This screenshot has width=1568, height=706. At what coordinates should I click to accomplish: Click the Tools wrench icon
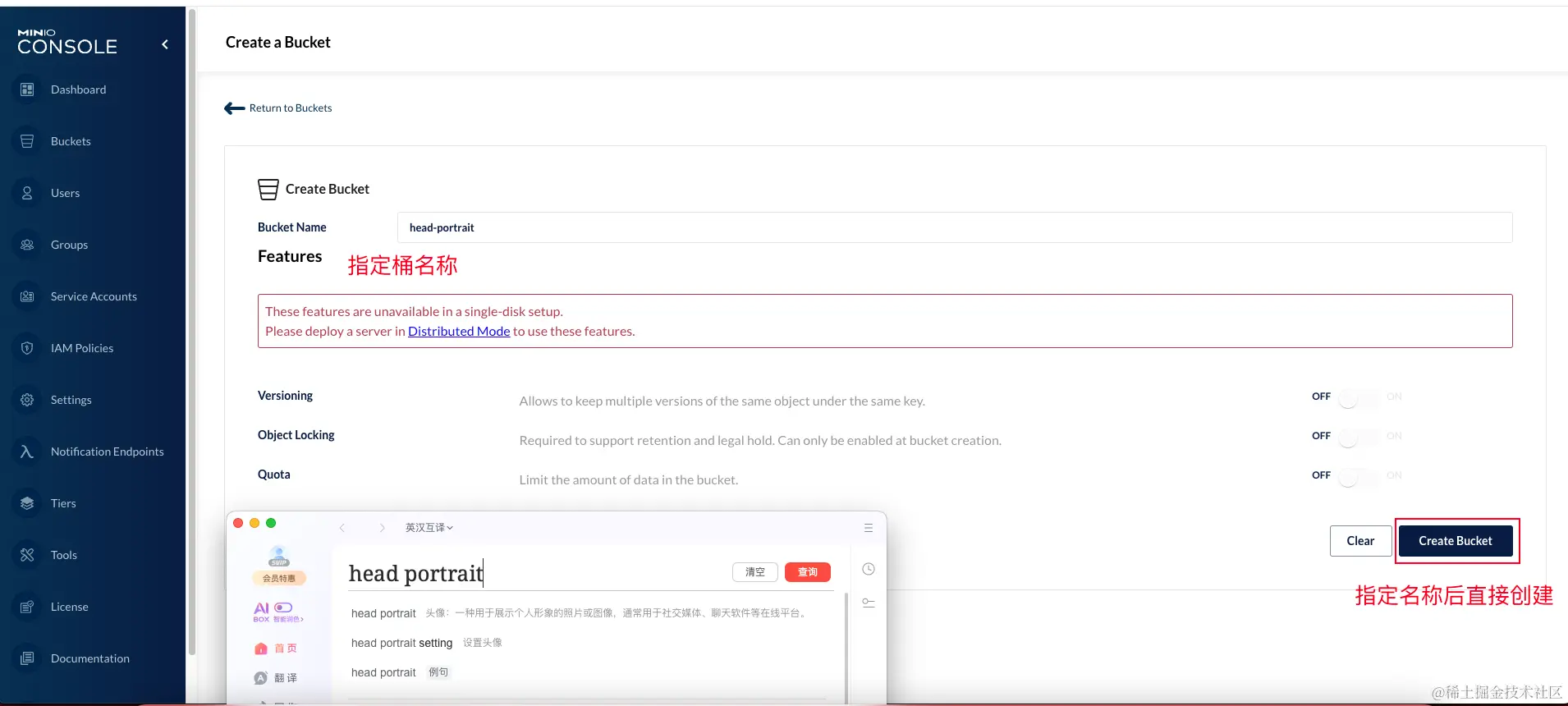pyautogui.click(x=27, y=555)
